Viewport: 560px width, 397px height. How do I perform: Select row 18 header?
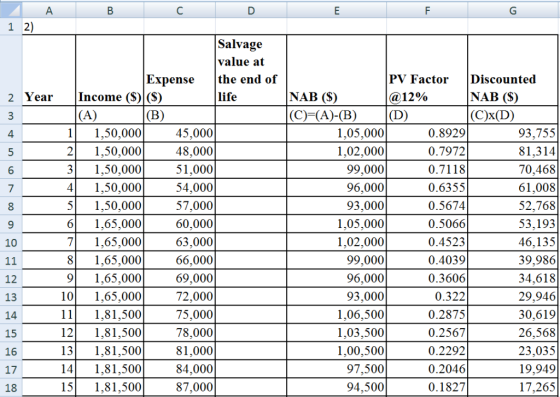tap(11, 387)
